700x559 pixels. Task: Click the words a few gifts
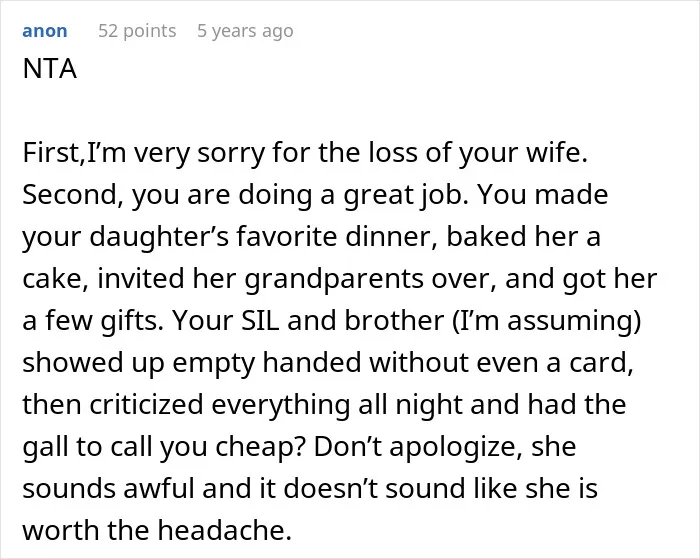(x=93, y=321)
